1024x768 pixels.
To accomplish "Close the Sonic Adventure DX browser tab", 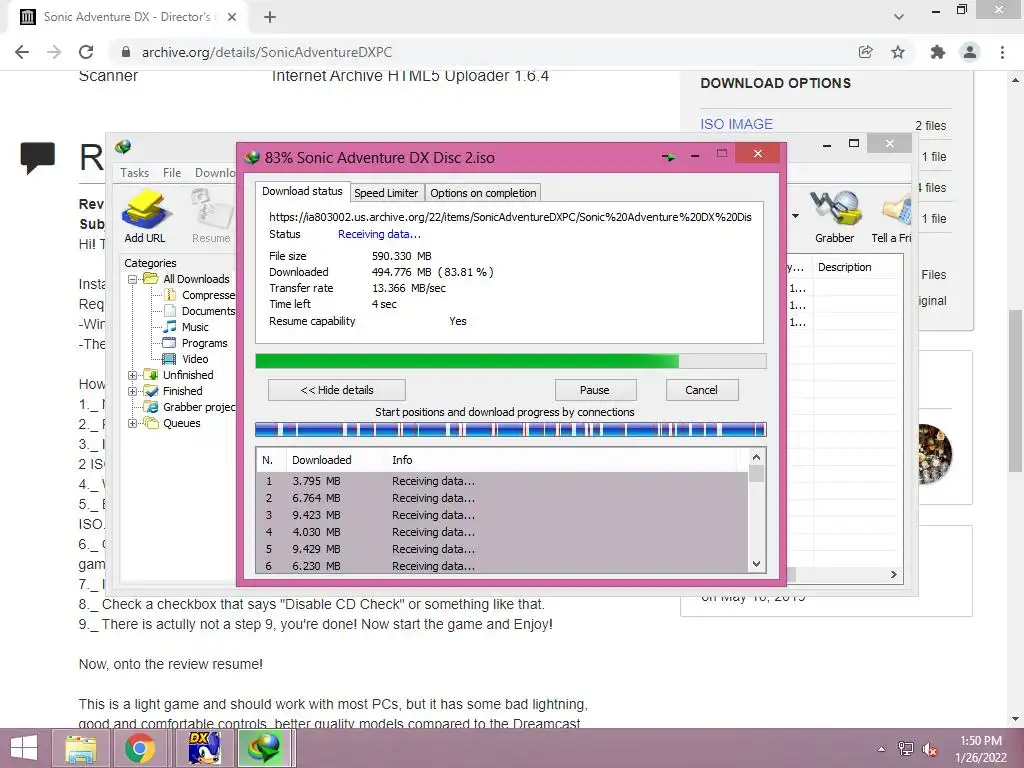I will [231, 17].
